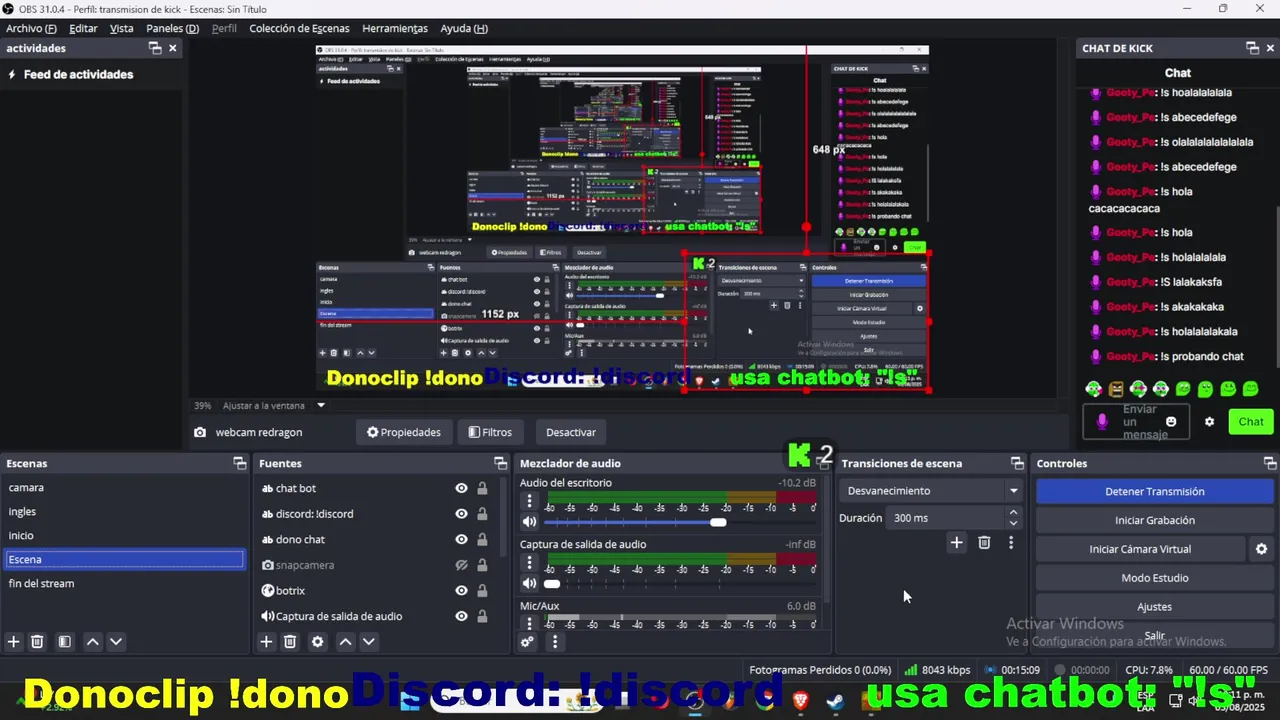Open Steam from taskbar
This screenshot has width=1280, height=720.
[834, 701]
